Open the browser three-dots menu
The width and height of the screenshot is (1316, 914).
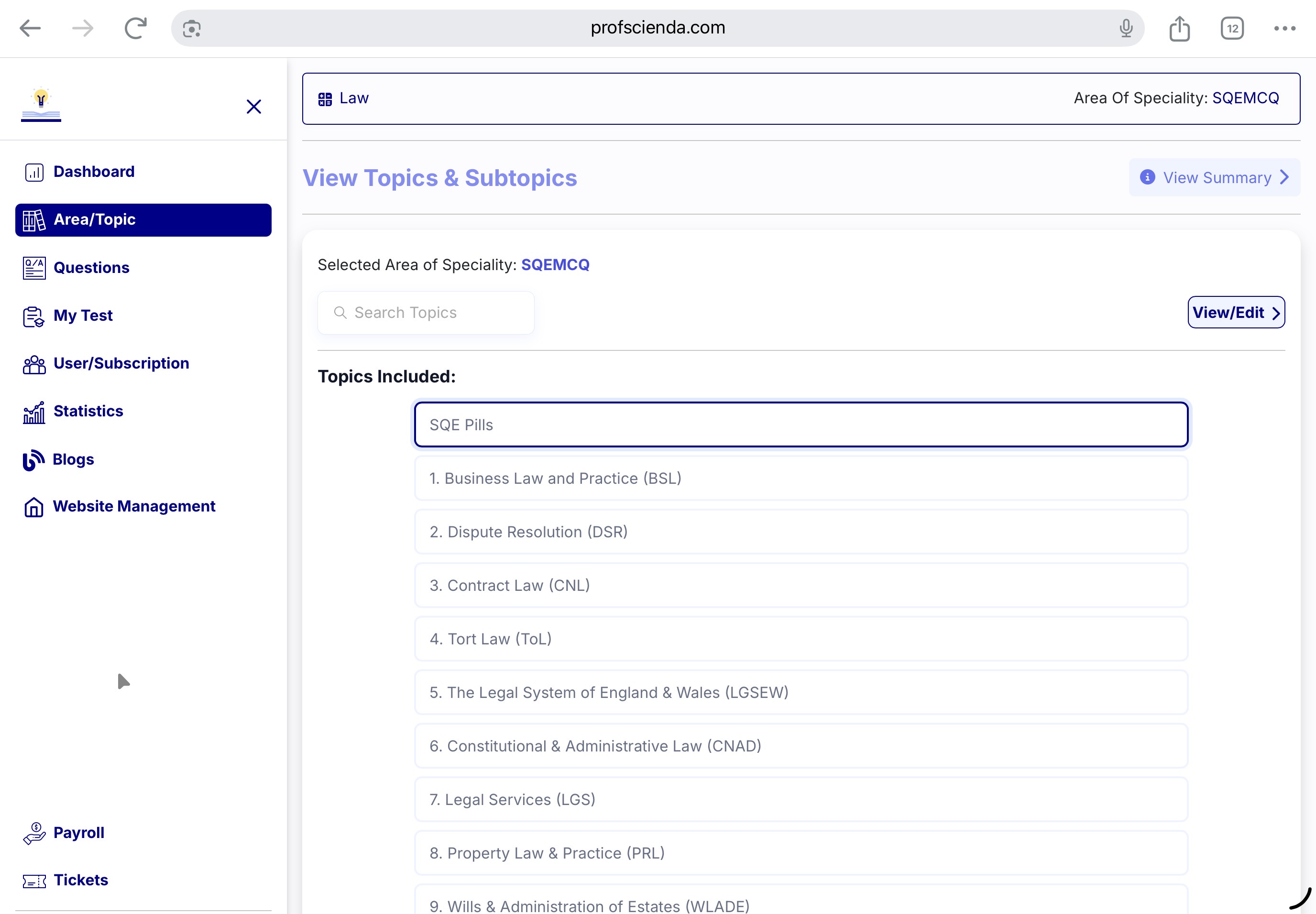pyautogui.click(x=1284, y=28)
